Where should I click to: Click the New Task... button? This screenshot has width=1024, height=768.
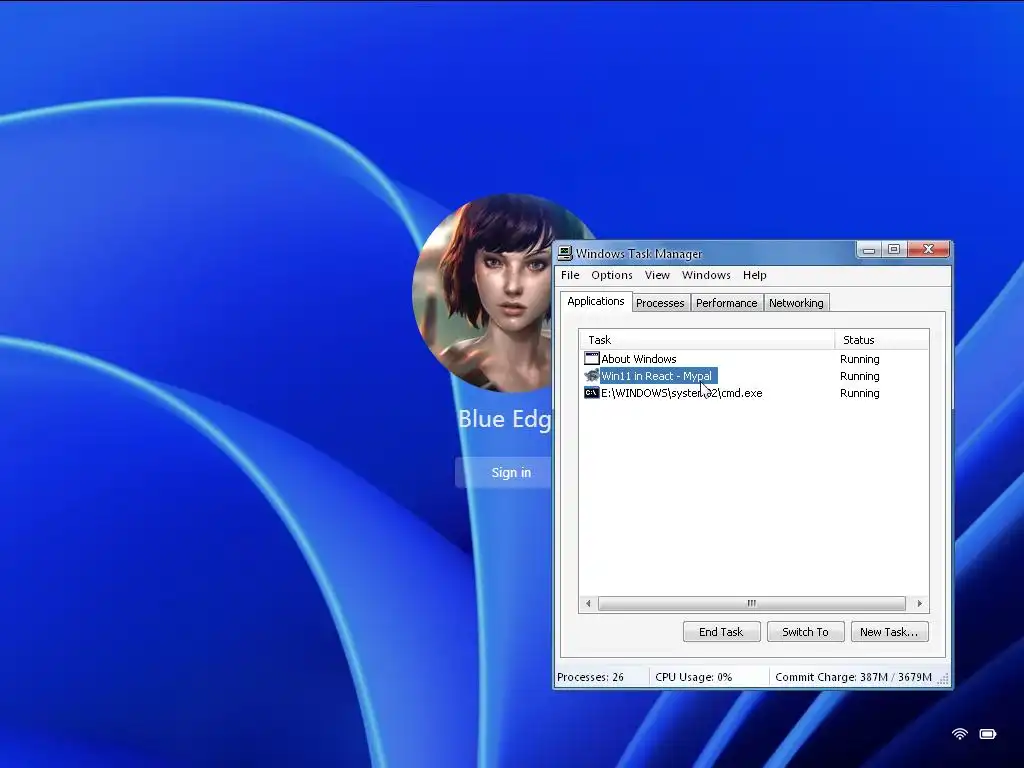click(x=889, y=632)
